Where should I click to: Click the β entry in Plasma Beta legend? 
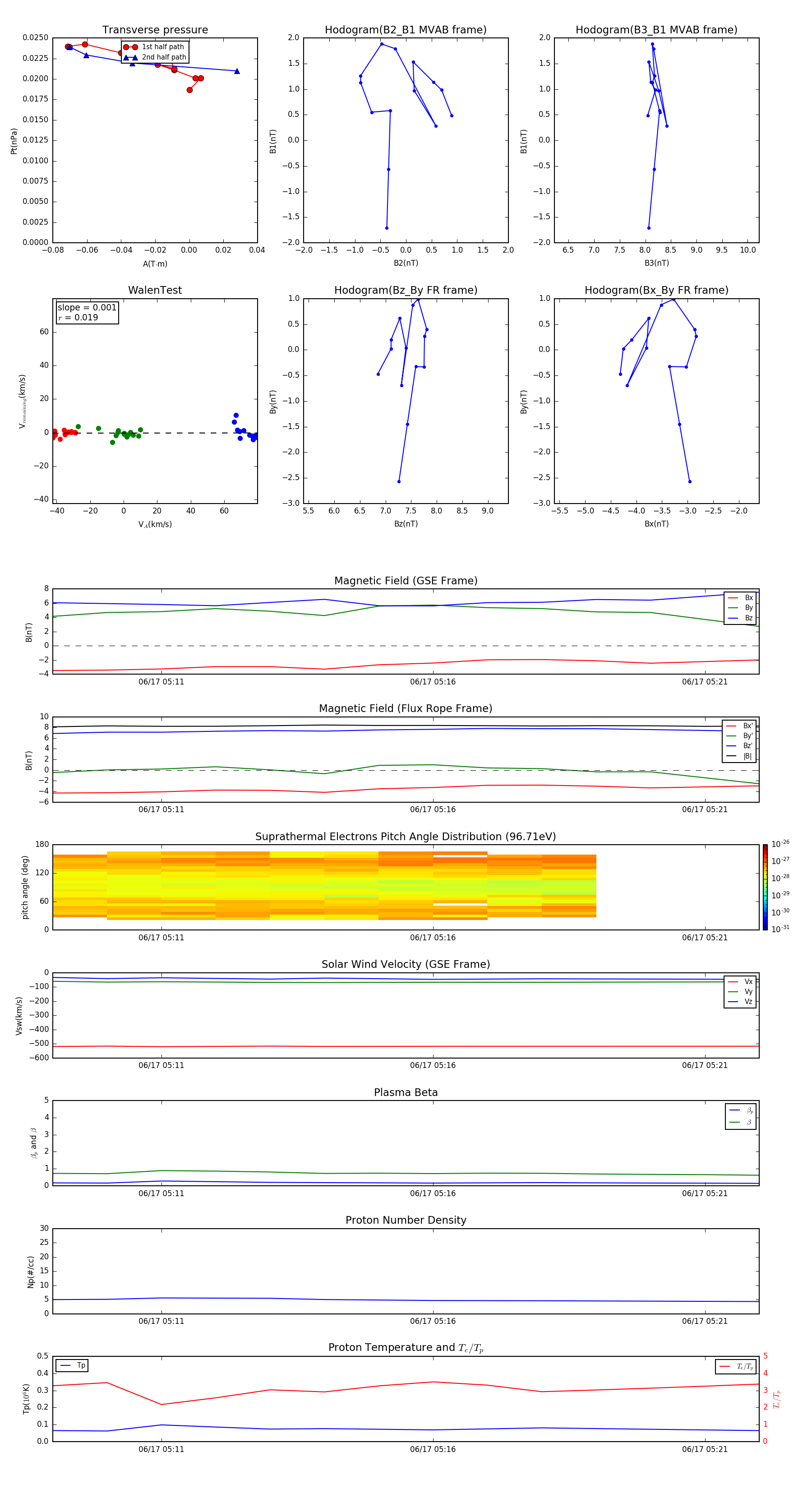[x=741, y=1122]
